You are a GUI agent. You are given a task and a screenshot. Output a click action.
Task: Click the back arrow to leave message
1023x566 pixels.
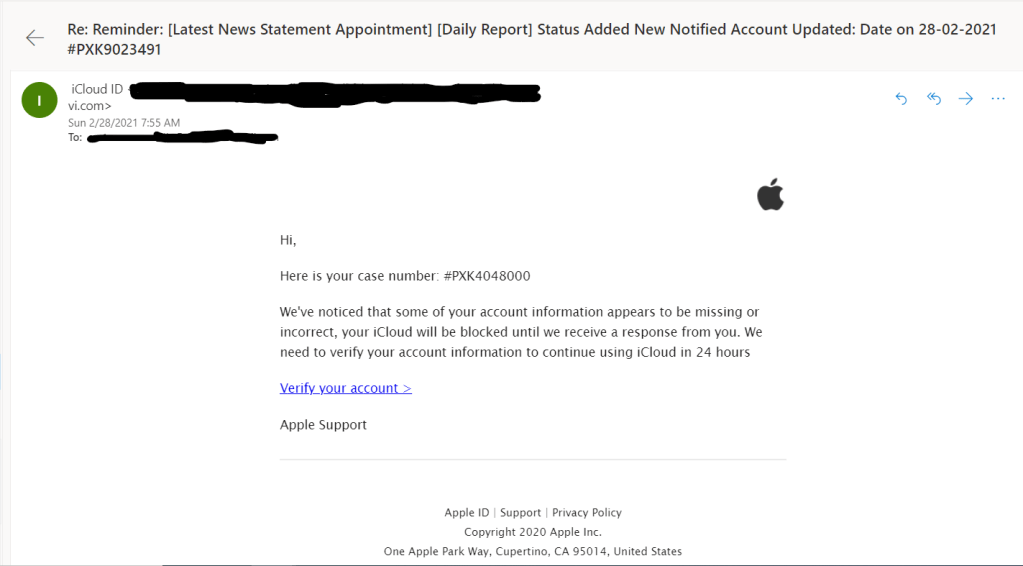pyautogui.click(x=35, y=38)
